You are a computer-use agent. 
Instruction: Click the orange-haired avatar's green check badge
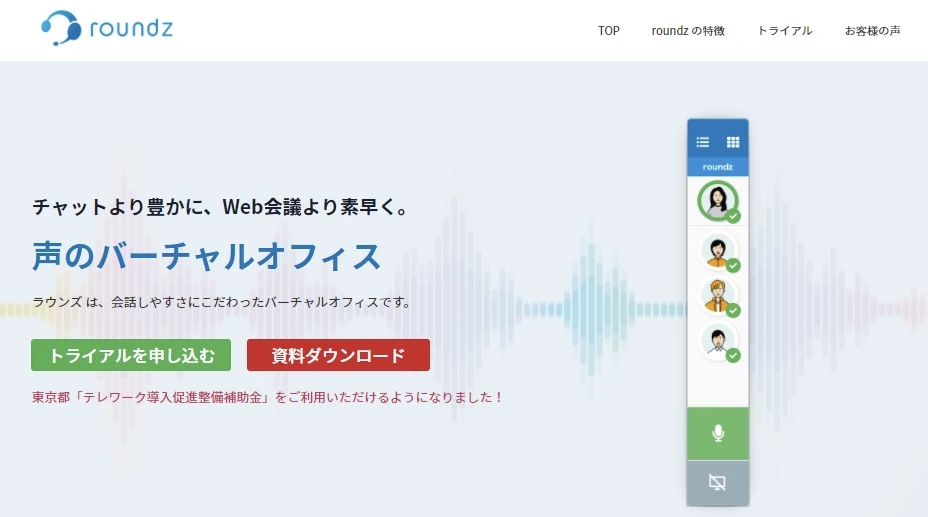[x=733, y=310]
